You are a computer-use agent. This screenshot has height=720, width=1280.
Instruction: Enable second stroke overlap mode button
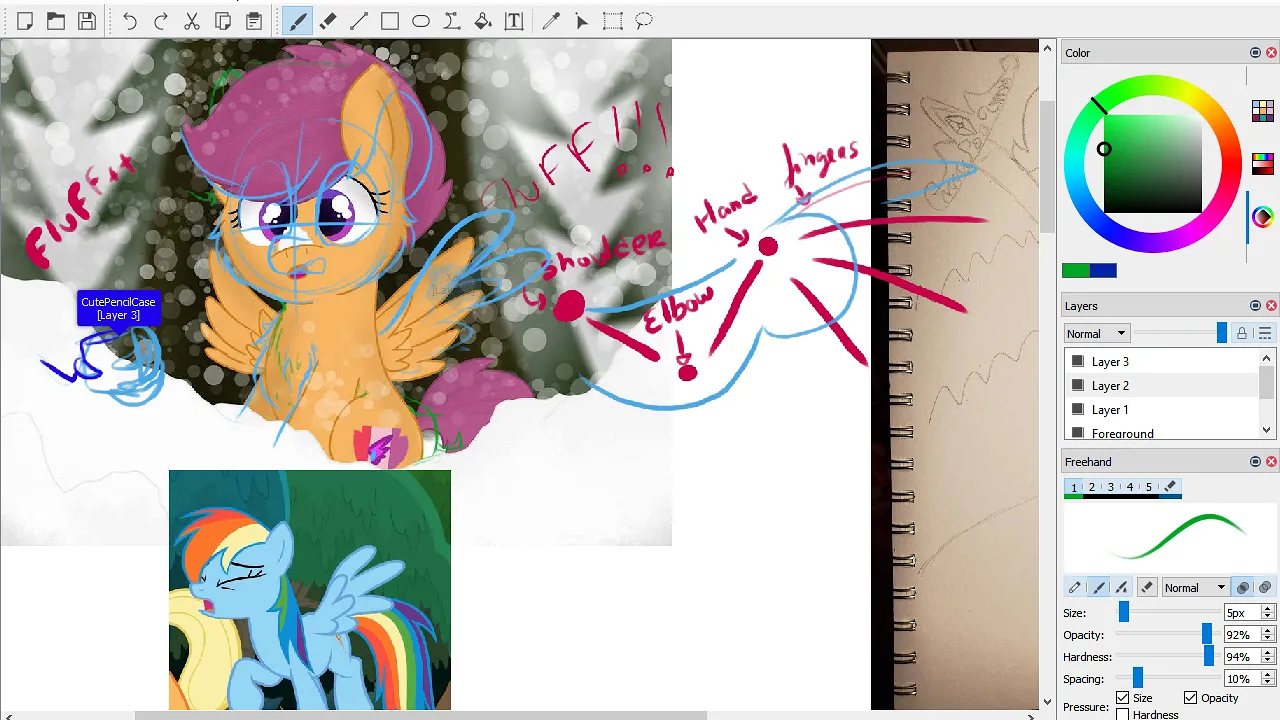(x=1265, y=588)
